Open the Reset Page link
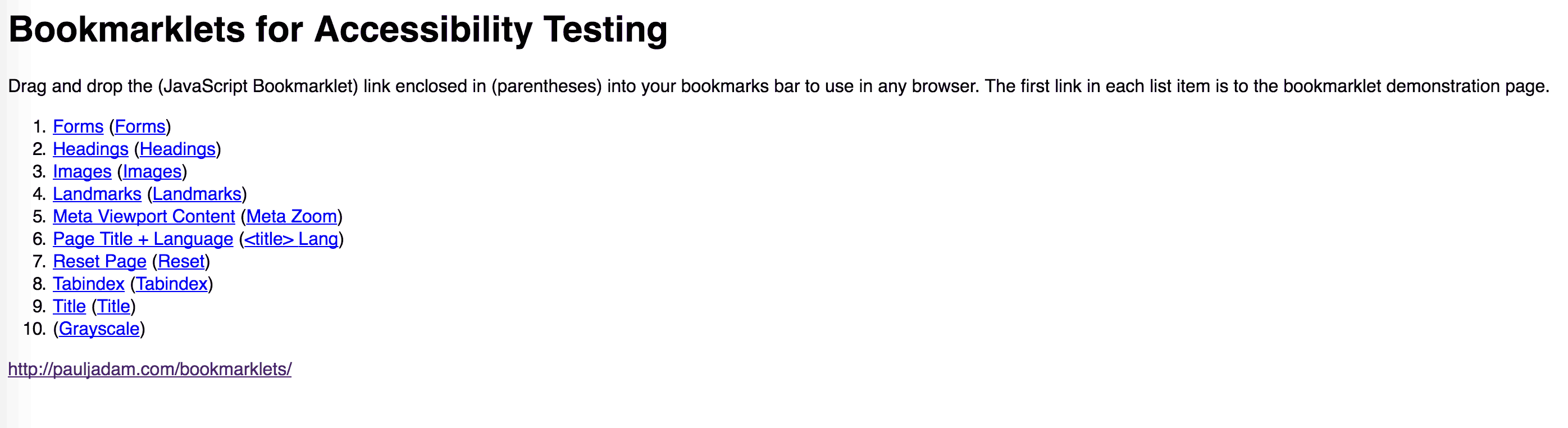The image size is (1568, 428). (x=99, y=262)
